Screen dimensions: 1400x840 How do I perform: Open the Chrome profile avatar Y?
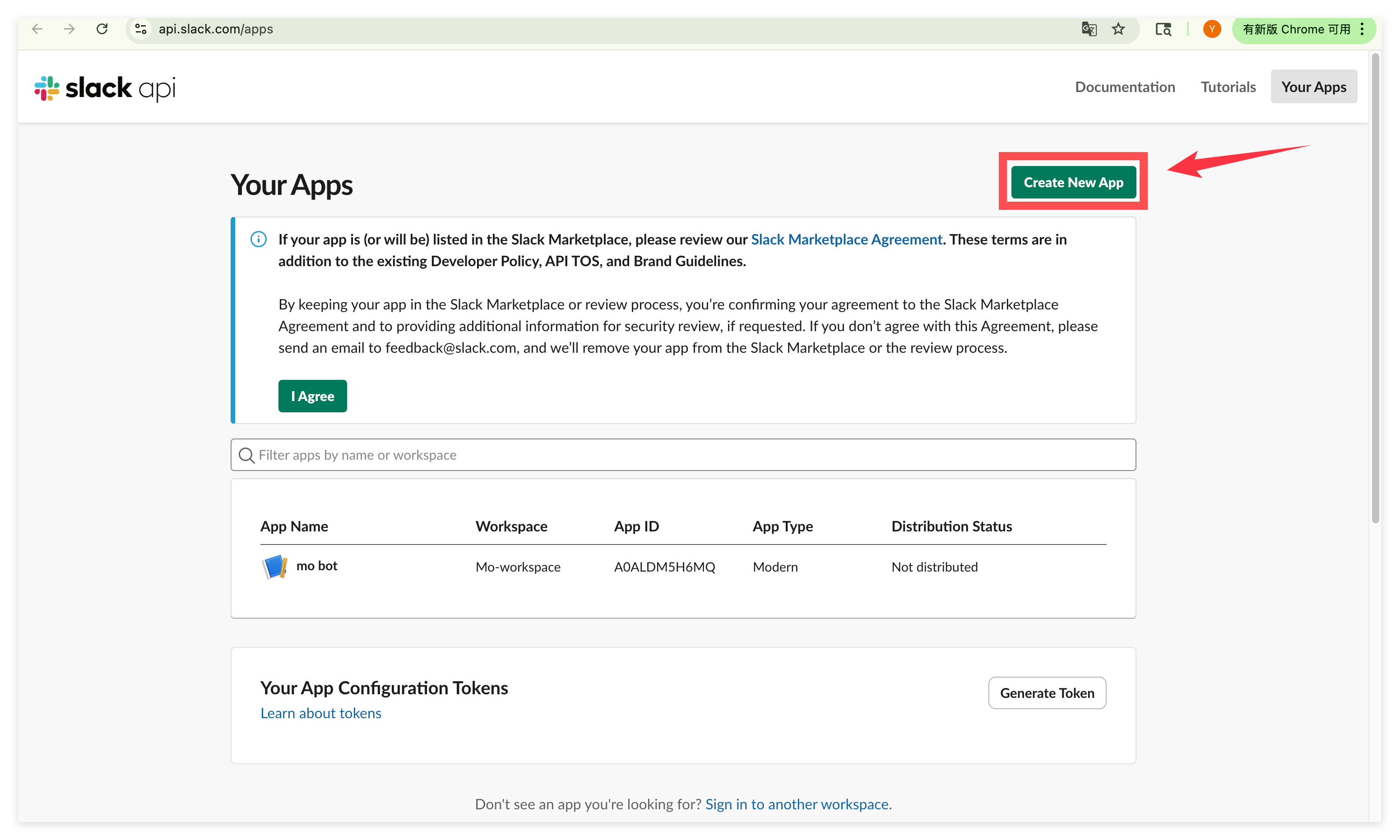(x=1211, y=29)
